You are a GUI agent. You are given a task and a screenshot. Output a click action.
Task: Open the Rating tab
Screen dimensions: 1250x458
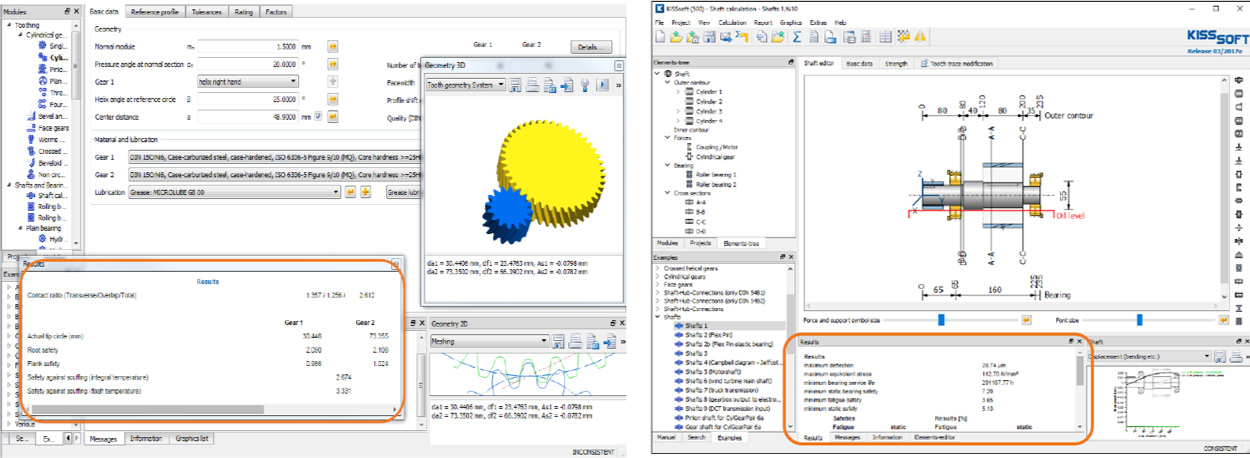243,12
